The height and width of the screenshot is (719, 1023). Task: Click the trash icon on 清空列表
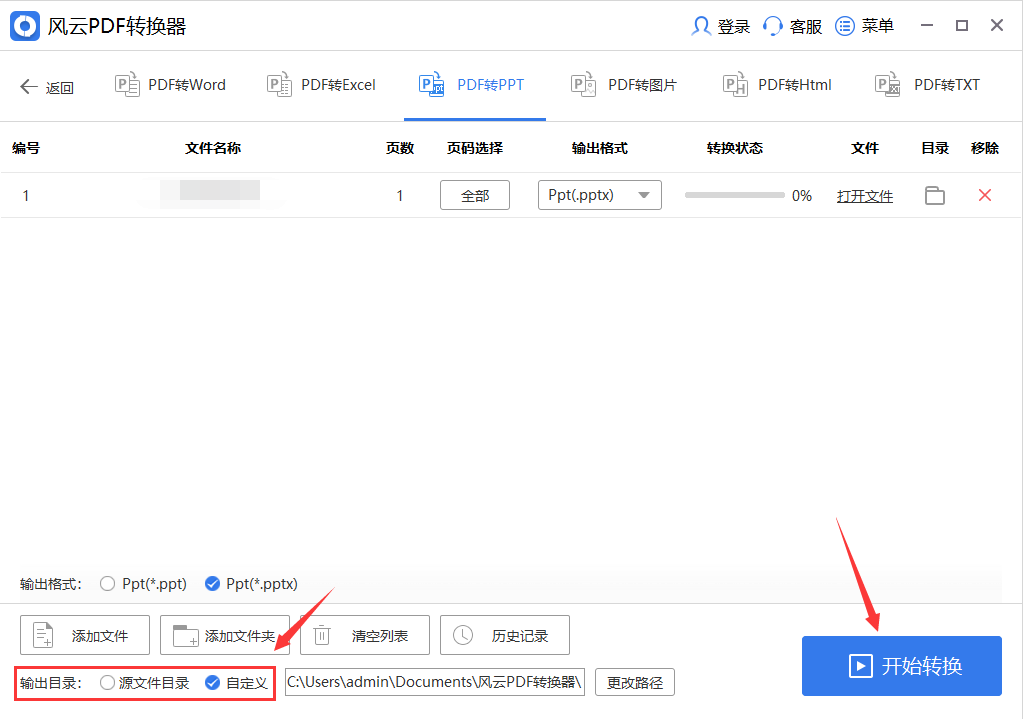[322, 635]
